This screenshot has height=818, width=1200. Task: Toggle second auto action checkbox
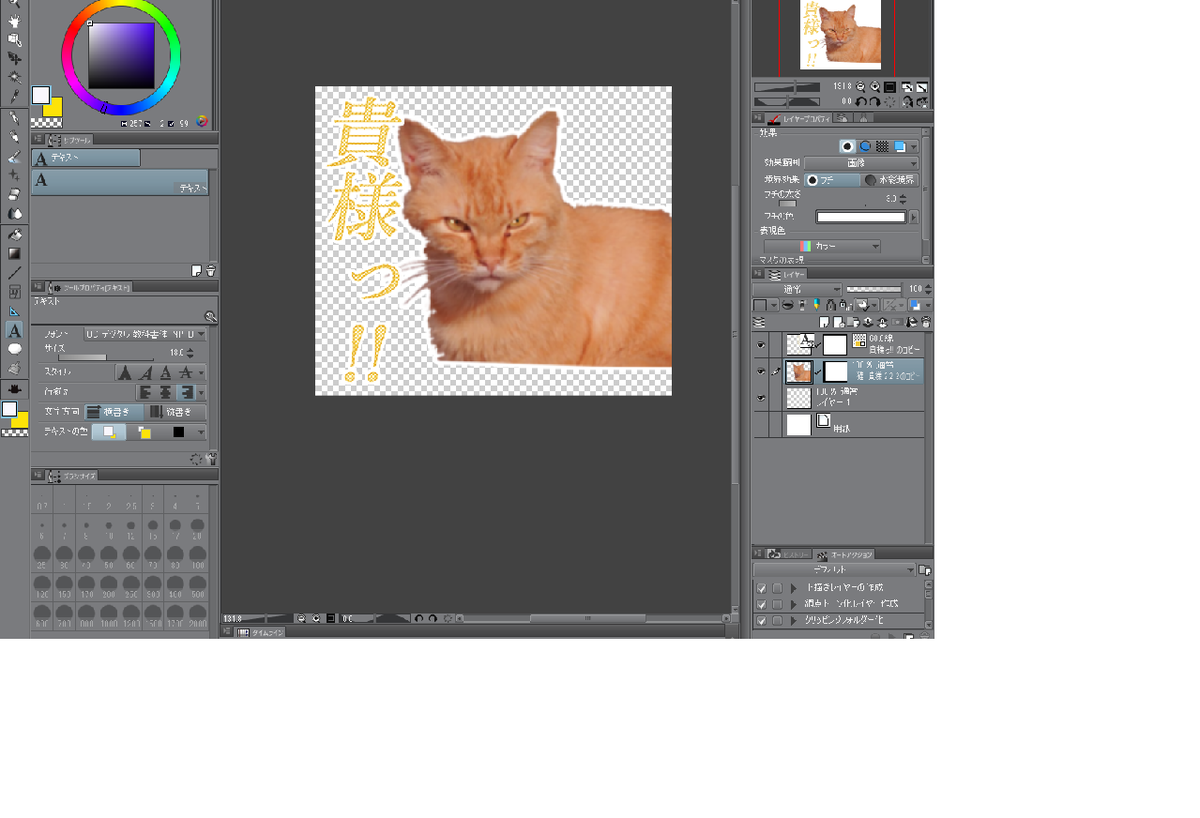pyautogui.click(x=762, y=604)
